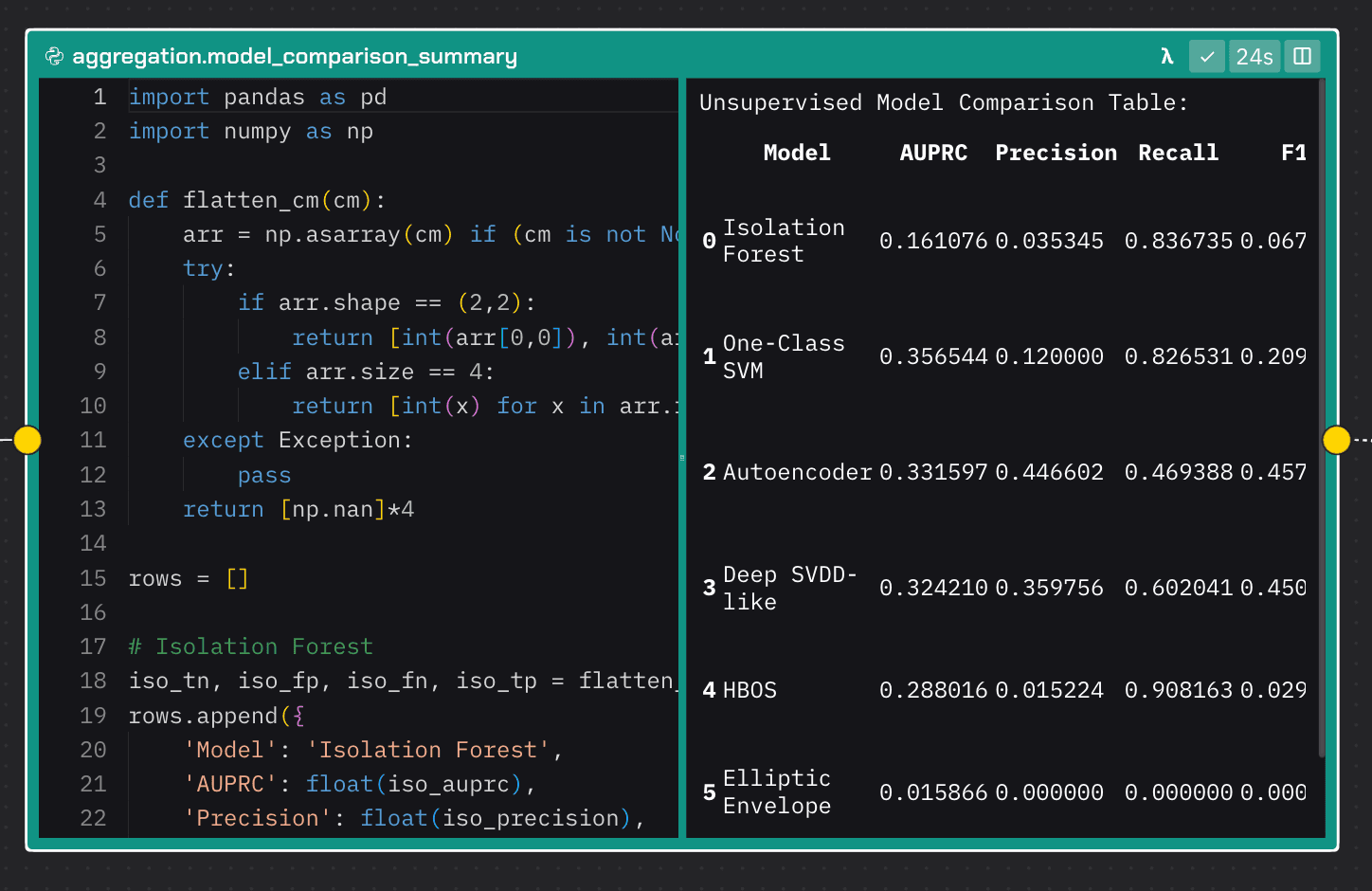Click the lambda icon in the title bar
Image resolution: width=1372 pixels, height=891 pixels.
[x=1166, y=56]
